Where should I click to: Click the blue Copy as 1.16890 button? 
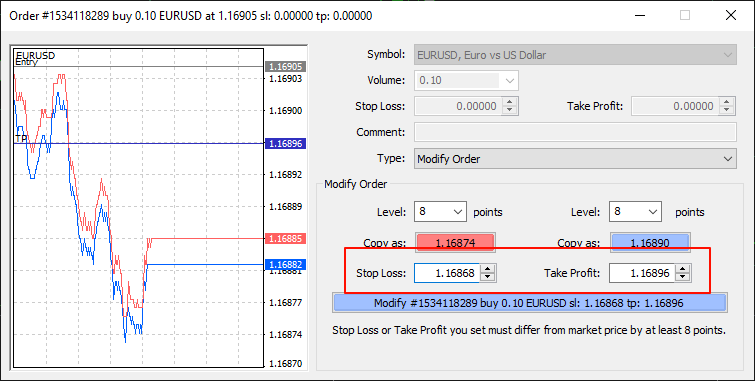[650, 243]
